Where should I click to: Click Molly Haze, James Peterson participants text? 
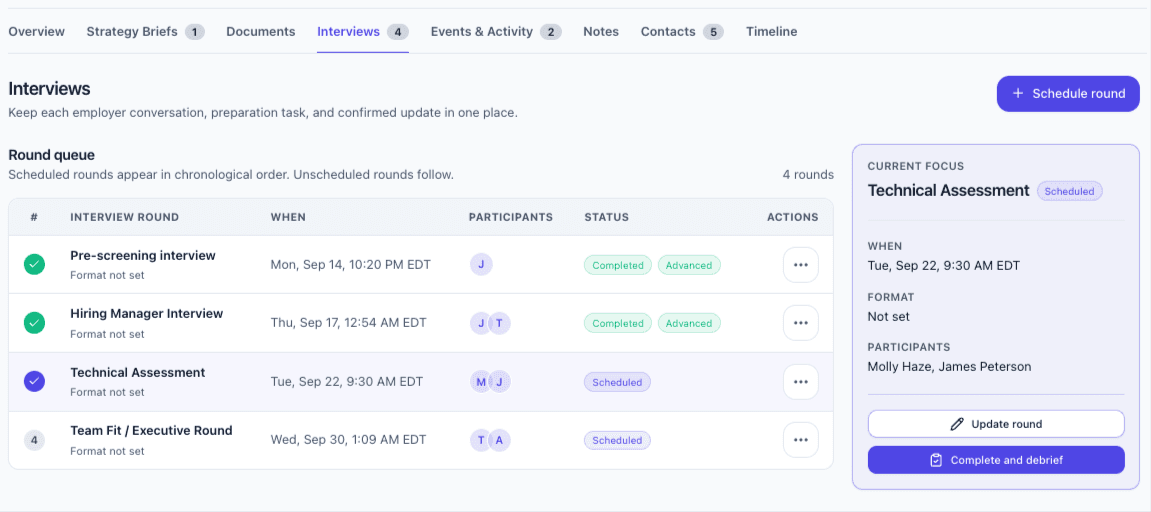[x=949, y=366]
